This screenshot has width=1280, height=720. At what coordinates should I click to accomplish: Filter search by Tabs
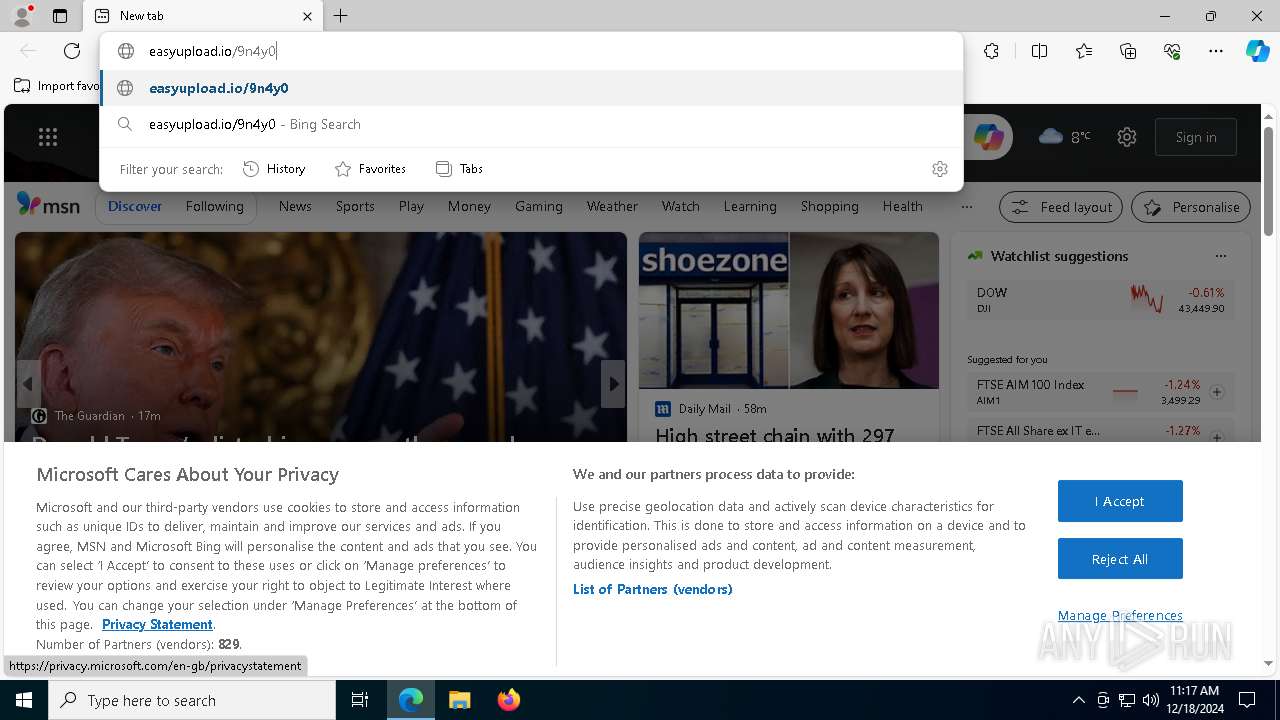pyautogui.click(x=459, y=169)
